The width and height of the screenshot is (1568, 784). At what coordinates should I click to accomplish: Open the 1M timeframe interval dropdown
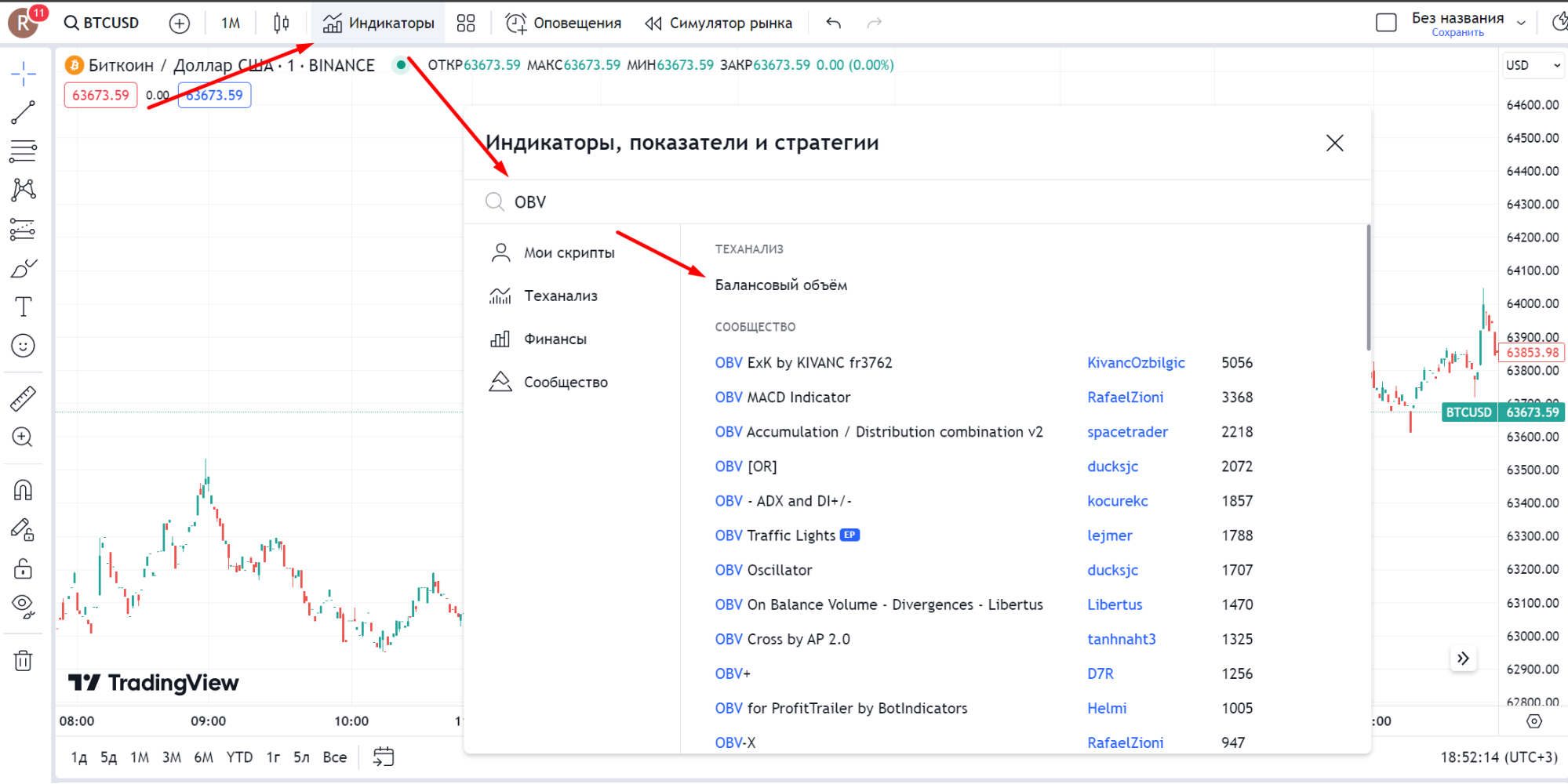pos(230,23)
